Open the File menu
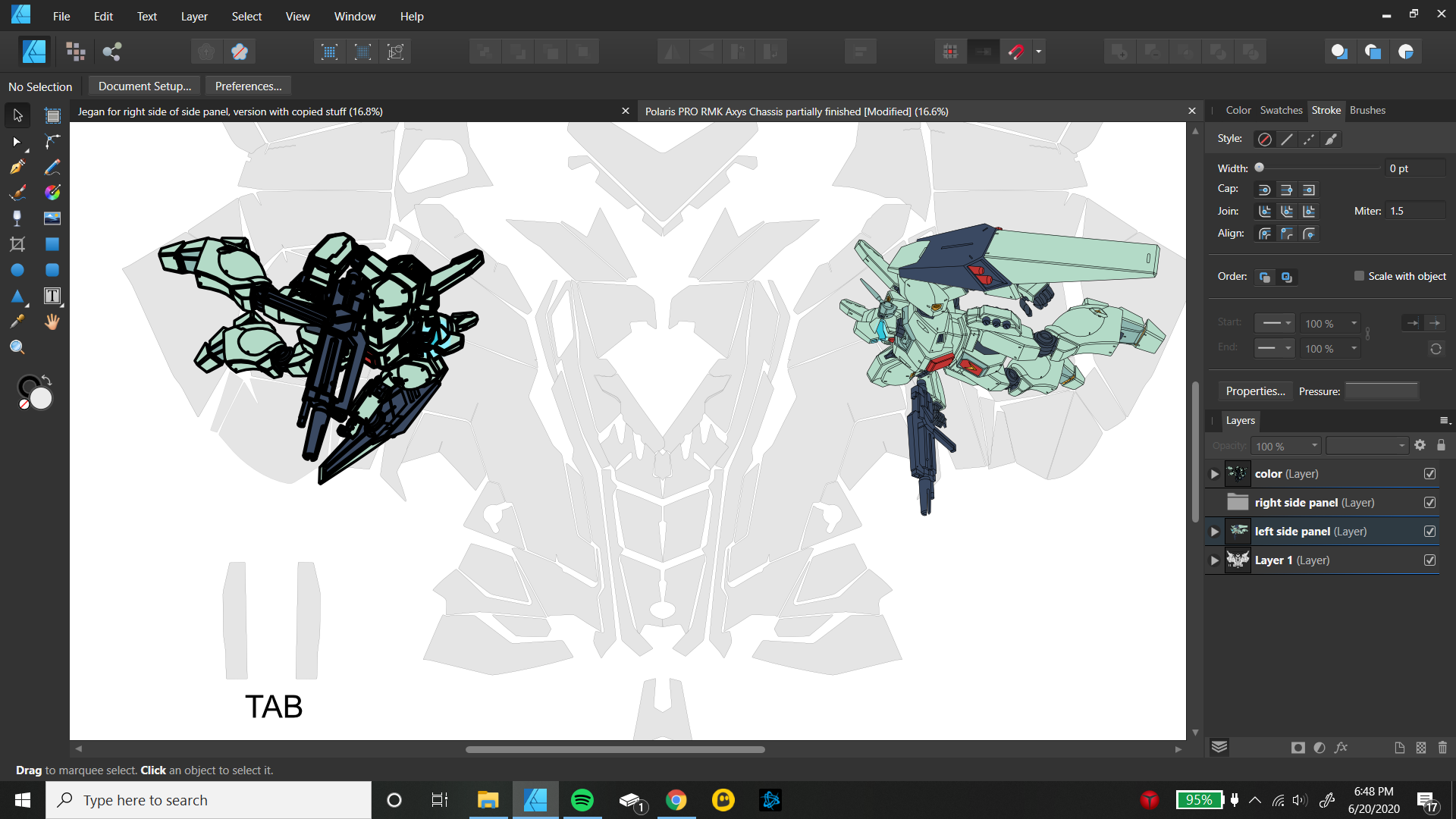 [x=61, y=16]
